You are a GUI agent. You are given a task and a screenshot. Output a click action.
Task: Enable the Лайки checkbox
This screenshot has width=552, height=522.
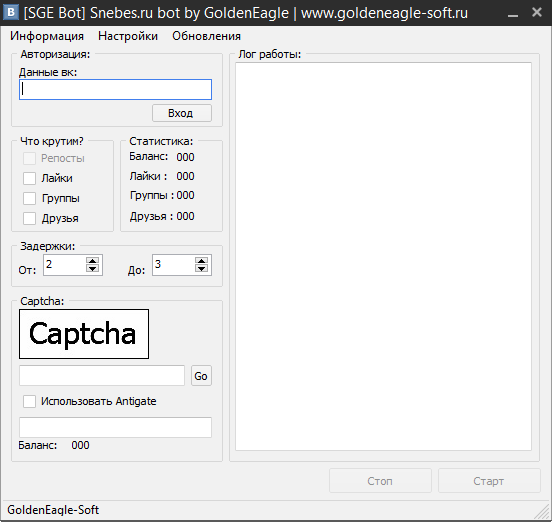29,178
